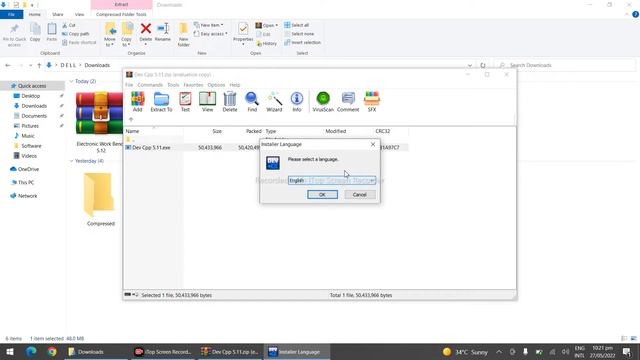Select Documents in navigation pane

pos(34,116)
